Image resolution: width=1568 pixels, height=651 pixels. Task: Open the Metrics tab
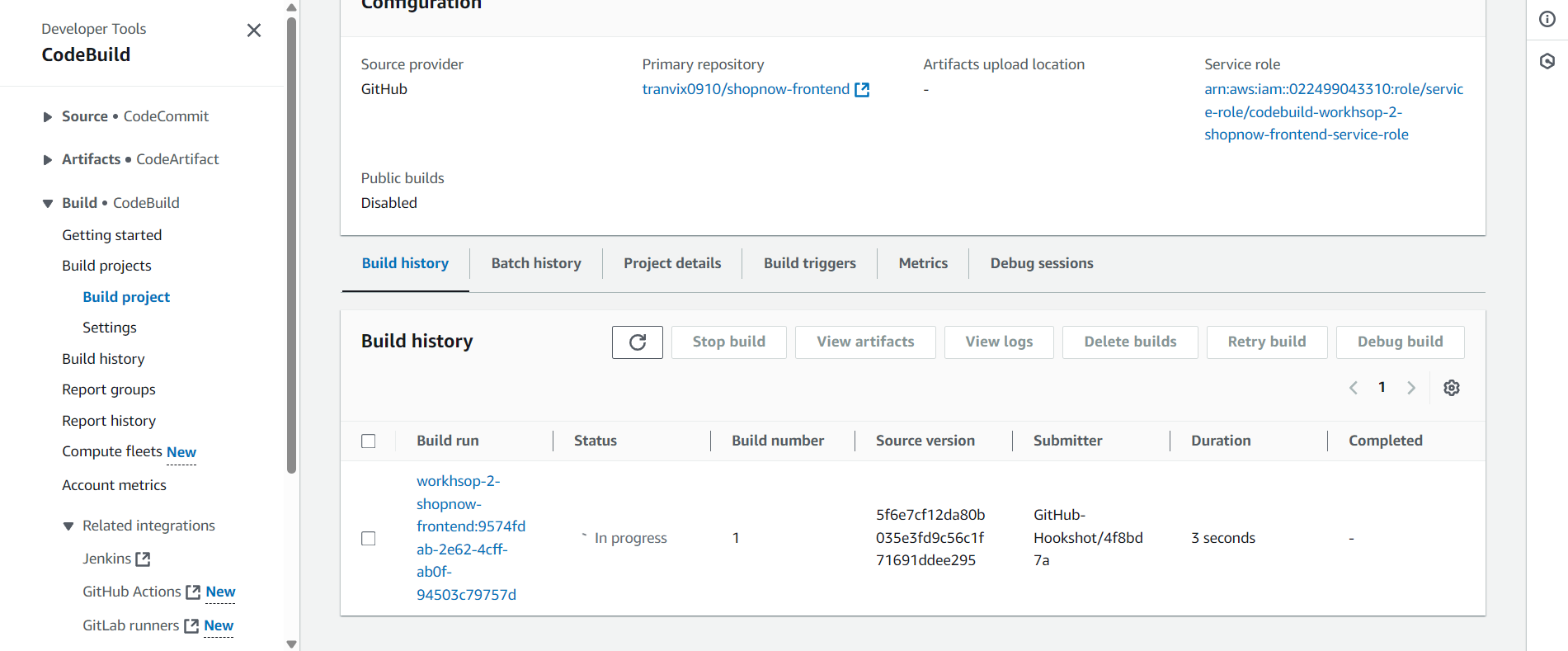923,263
